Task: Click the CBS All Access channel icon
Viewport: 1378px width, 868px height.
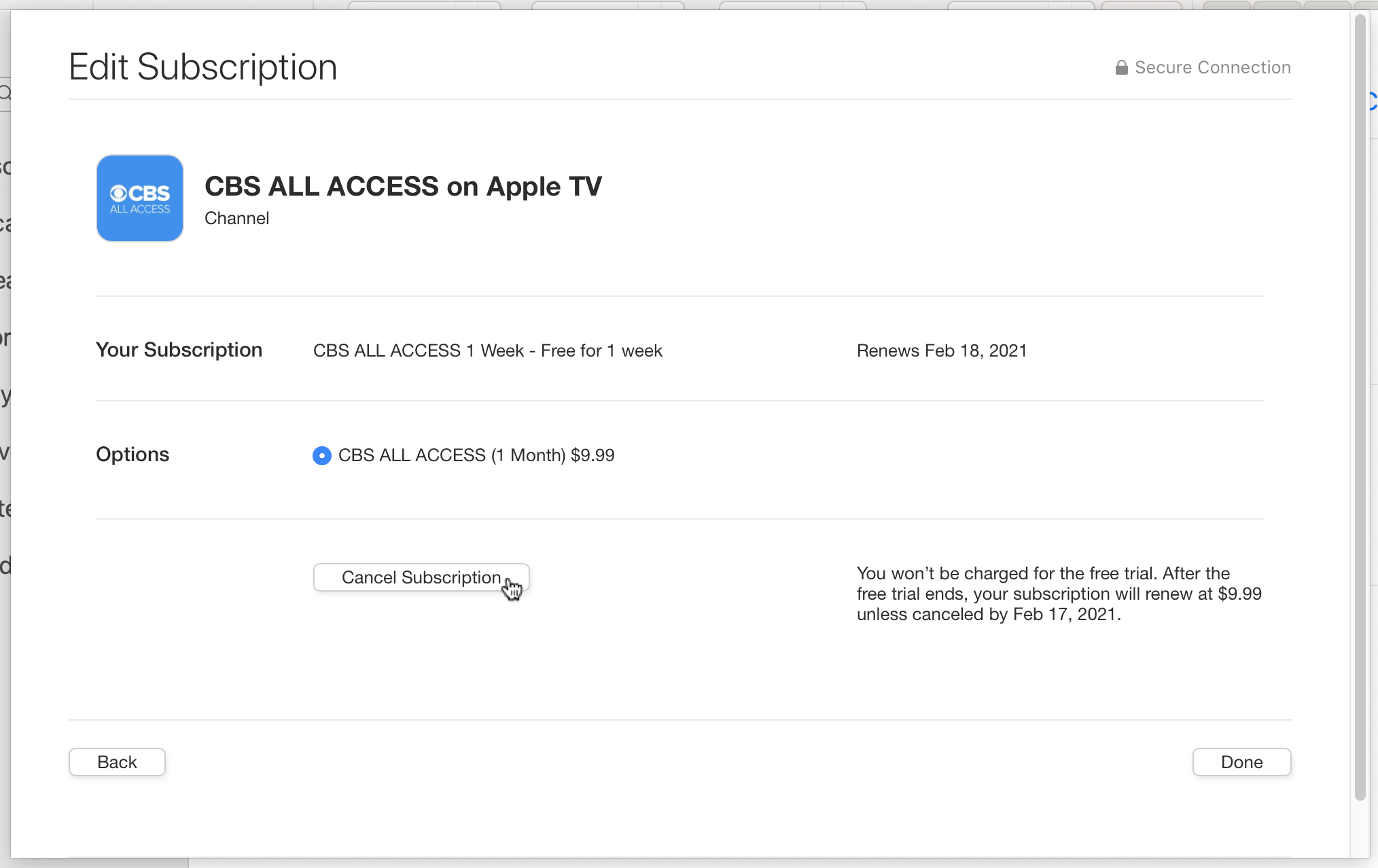Action: 140,198
